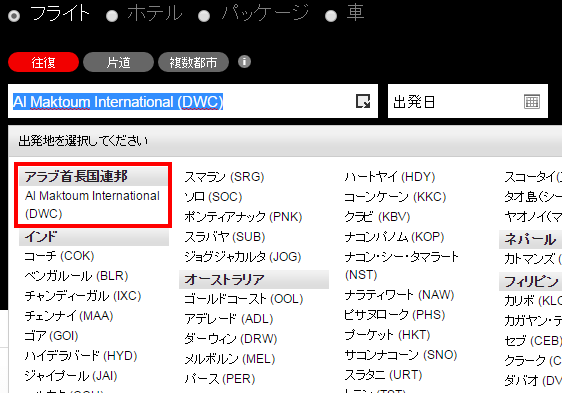Open the origin list arrow icon
This screenshot has height=393, width=562.
coord(363,101)
